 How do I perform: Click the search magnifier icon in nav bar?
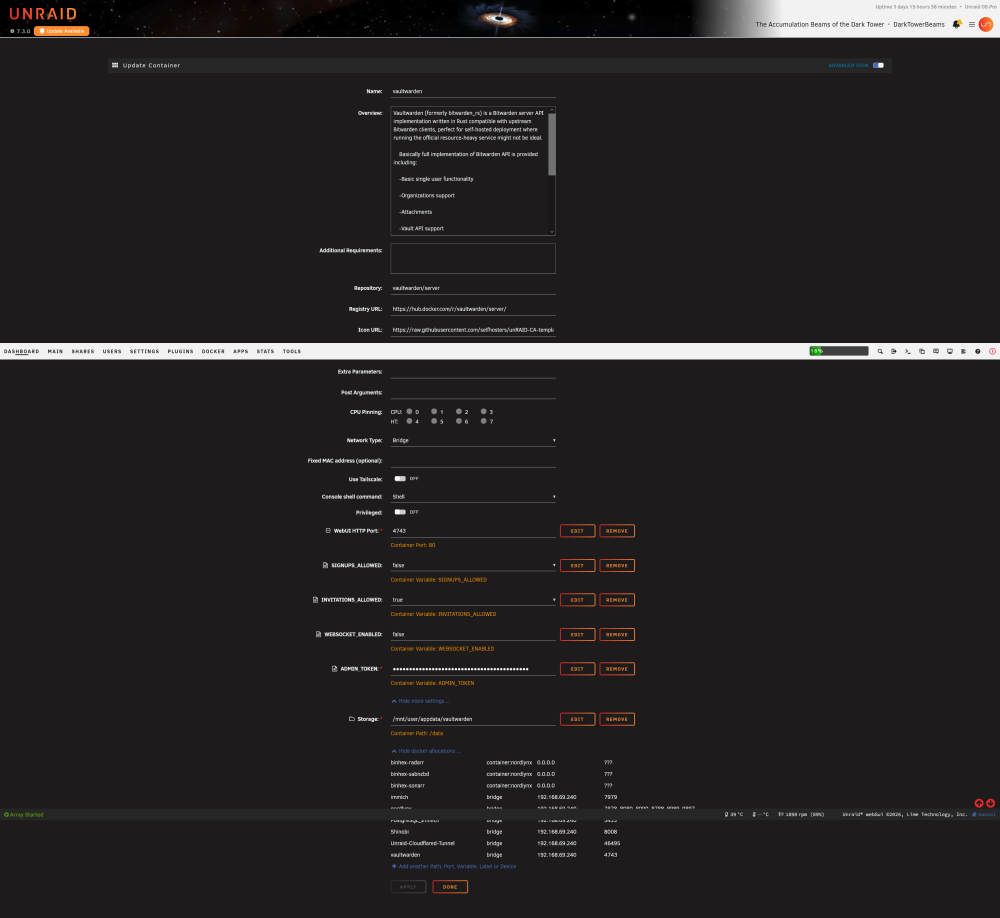pos(880,352)
